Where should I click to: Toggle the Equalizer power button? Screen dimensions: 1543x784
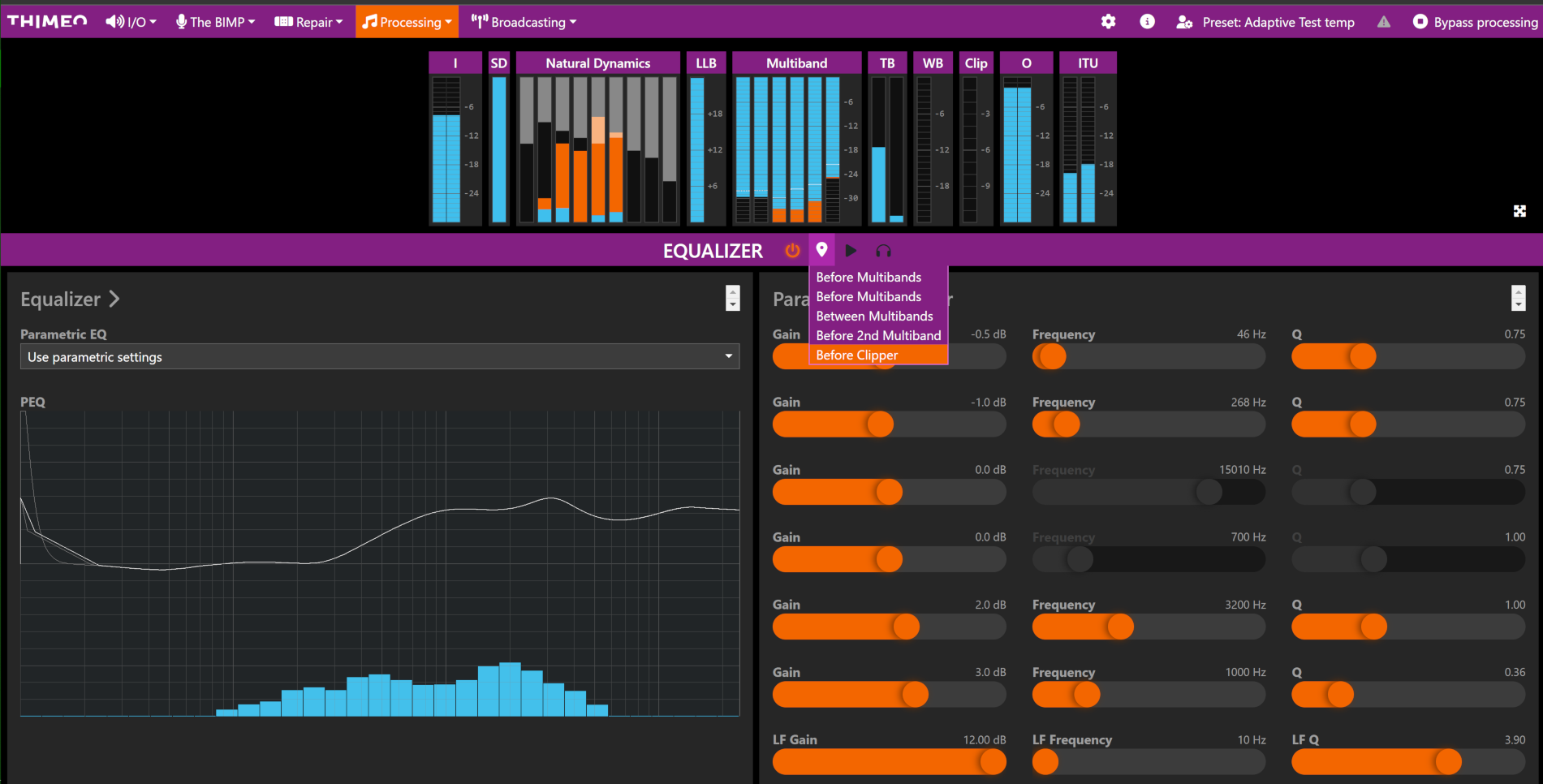coord(792,251)
